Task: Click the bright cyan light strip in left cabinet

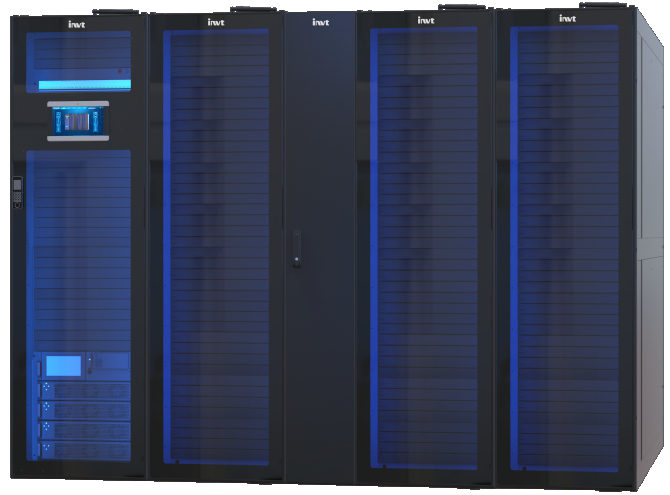Action: 78,85
